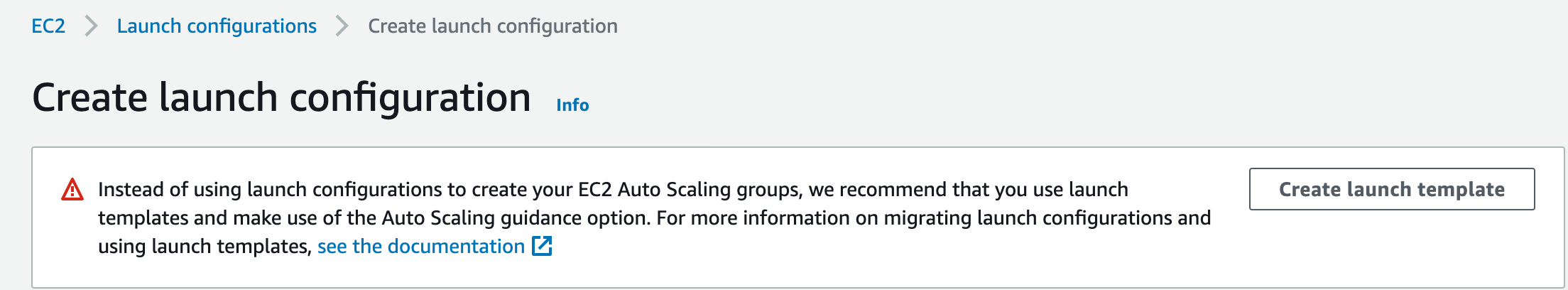
Task: Open the EC2 breadcrumb link
Action: [48, 26]
